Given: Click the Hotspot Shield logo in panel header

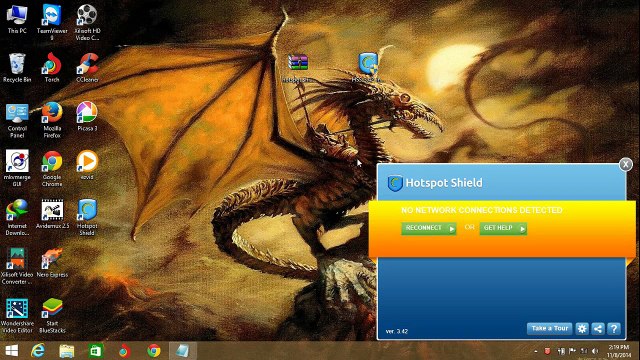Looking at the screenshot, I should pyautogui.click(x=395, y=183).
